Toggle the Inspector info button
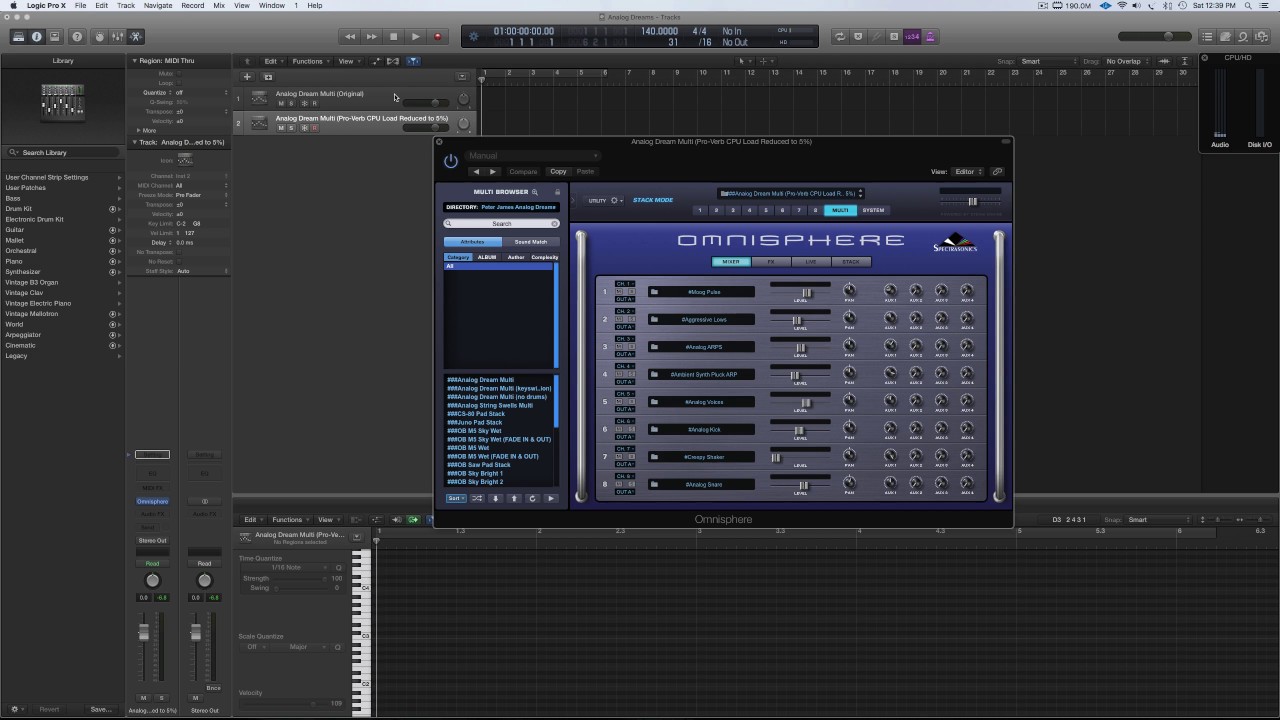This screenshot has height=720, width=1280. (37, 37)
